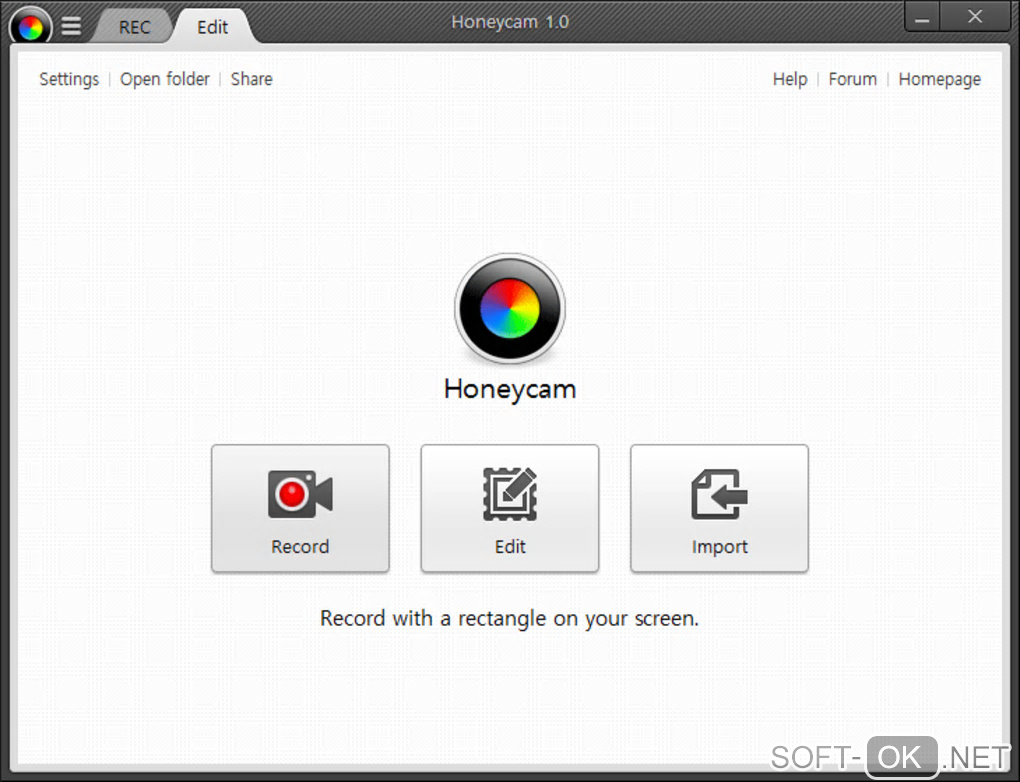Open the Help link
Image resolution: width=1020 pixels, height=782 pixels.
point(790,79)
